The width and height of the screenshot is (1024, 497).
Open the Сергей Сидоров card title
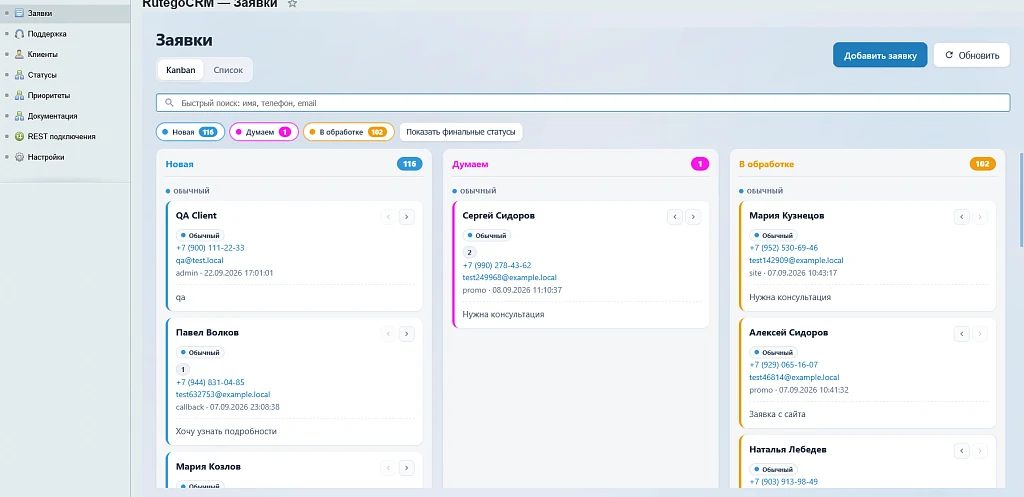(498, 216)
